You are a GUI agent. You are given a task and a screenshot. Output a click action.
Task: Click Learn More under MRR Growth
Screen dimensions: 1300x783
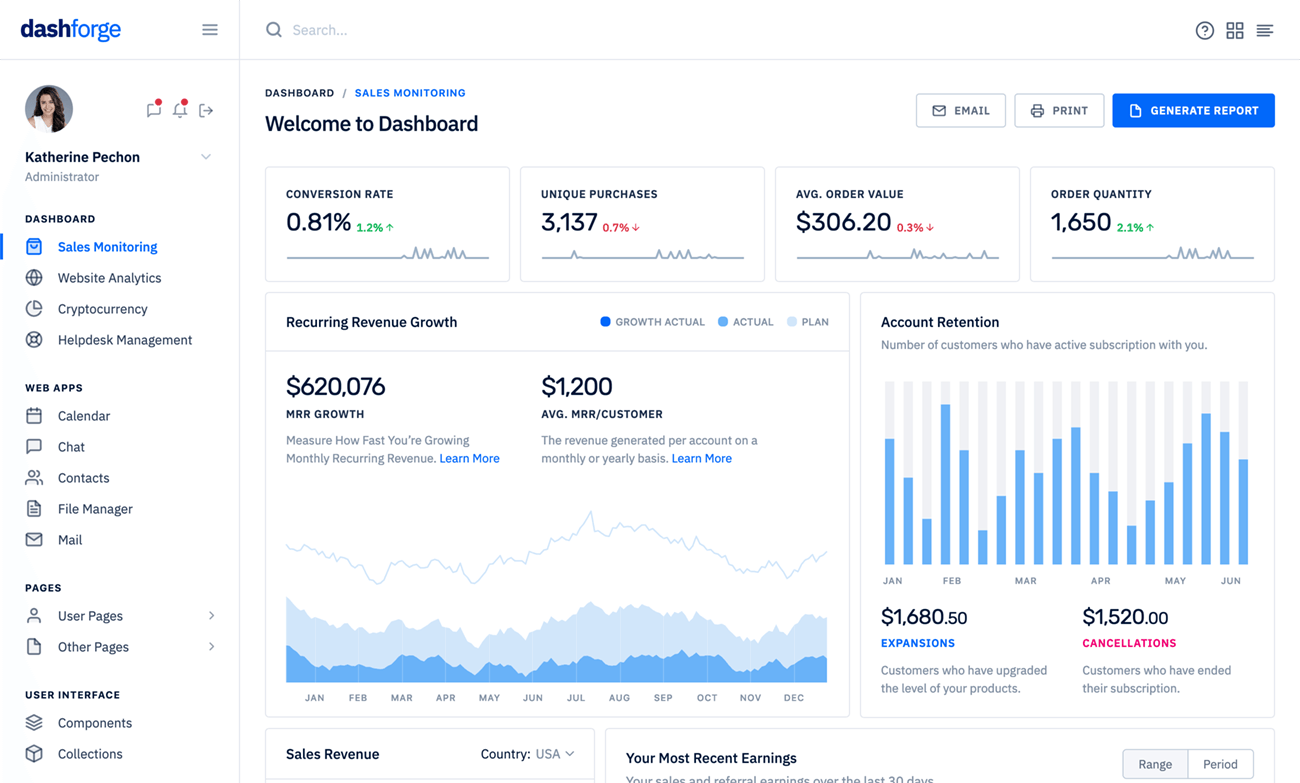[x=469, y=458]
